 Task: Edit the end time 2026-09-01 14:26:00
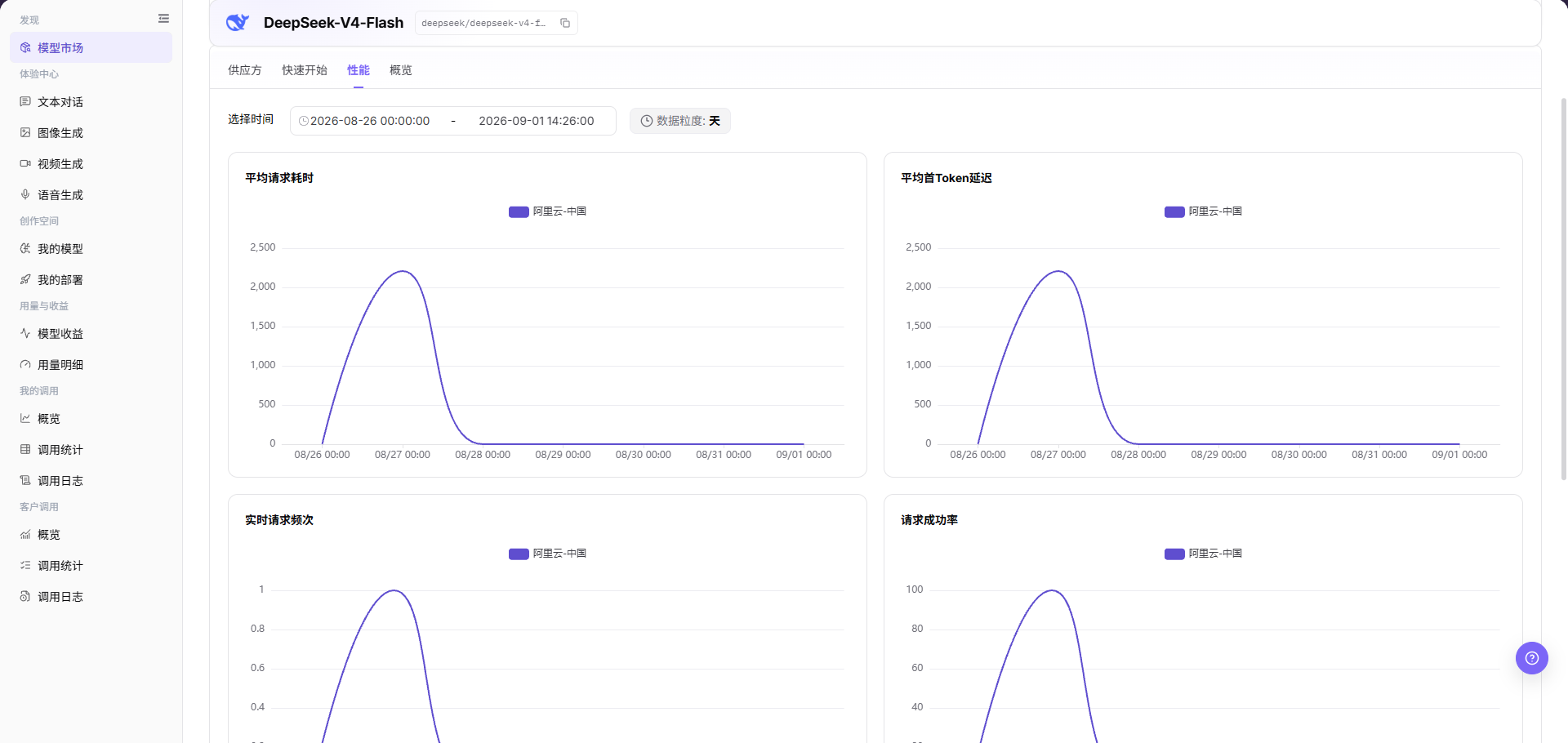(x=537, y=121)
